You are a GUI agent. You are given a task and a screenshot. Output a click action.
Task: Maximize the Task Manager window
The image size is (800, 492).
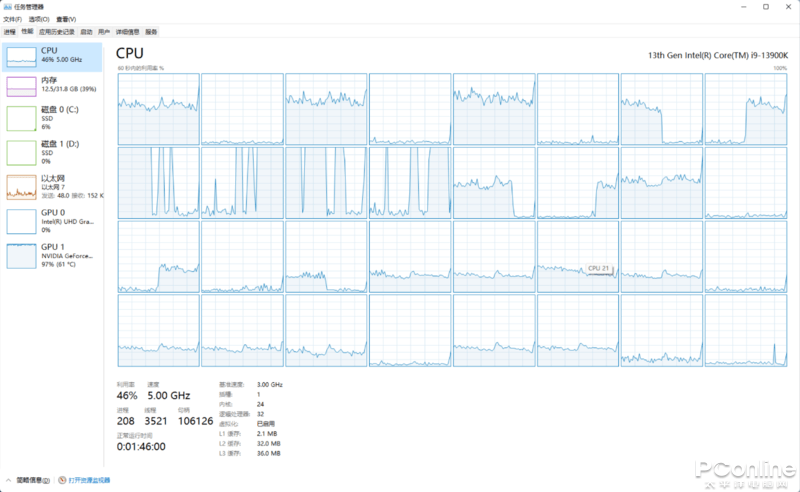point(766,7)
